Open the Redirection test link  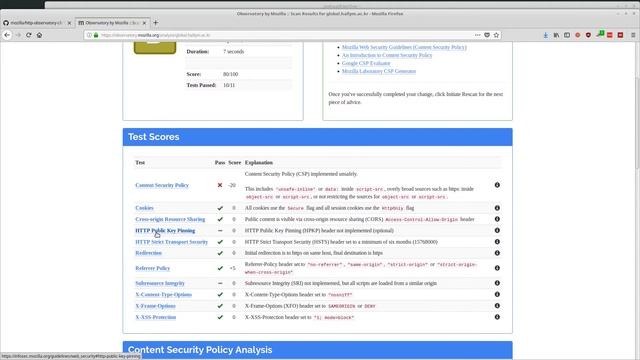coord(149,253)
